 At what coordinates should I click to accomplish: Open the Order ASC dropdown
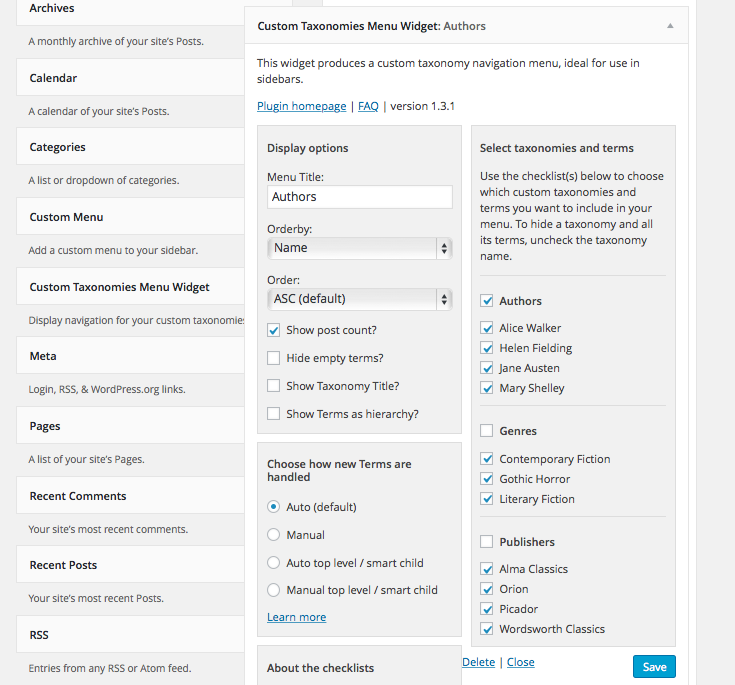(x=359, y=298)
